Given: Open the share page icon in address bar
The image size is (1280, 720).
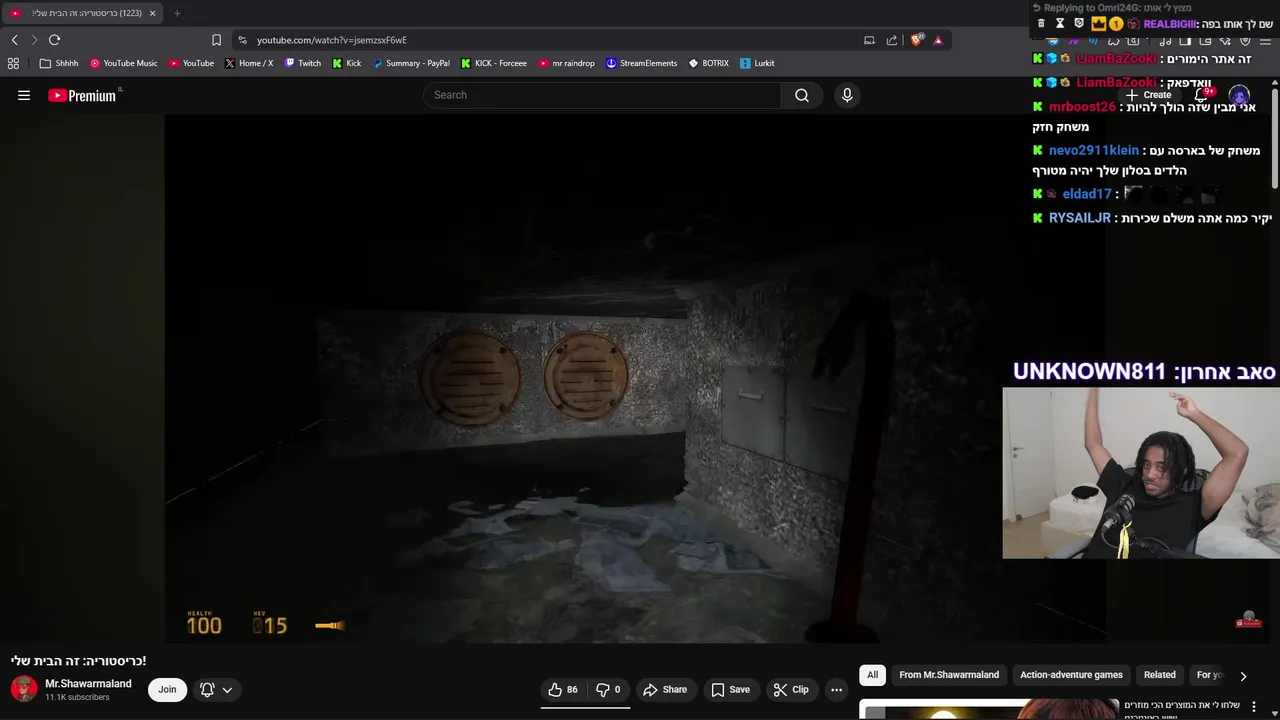Looking at the screenshot, I should (x=892, y=40).
